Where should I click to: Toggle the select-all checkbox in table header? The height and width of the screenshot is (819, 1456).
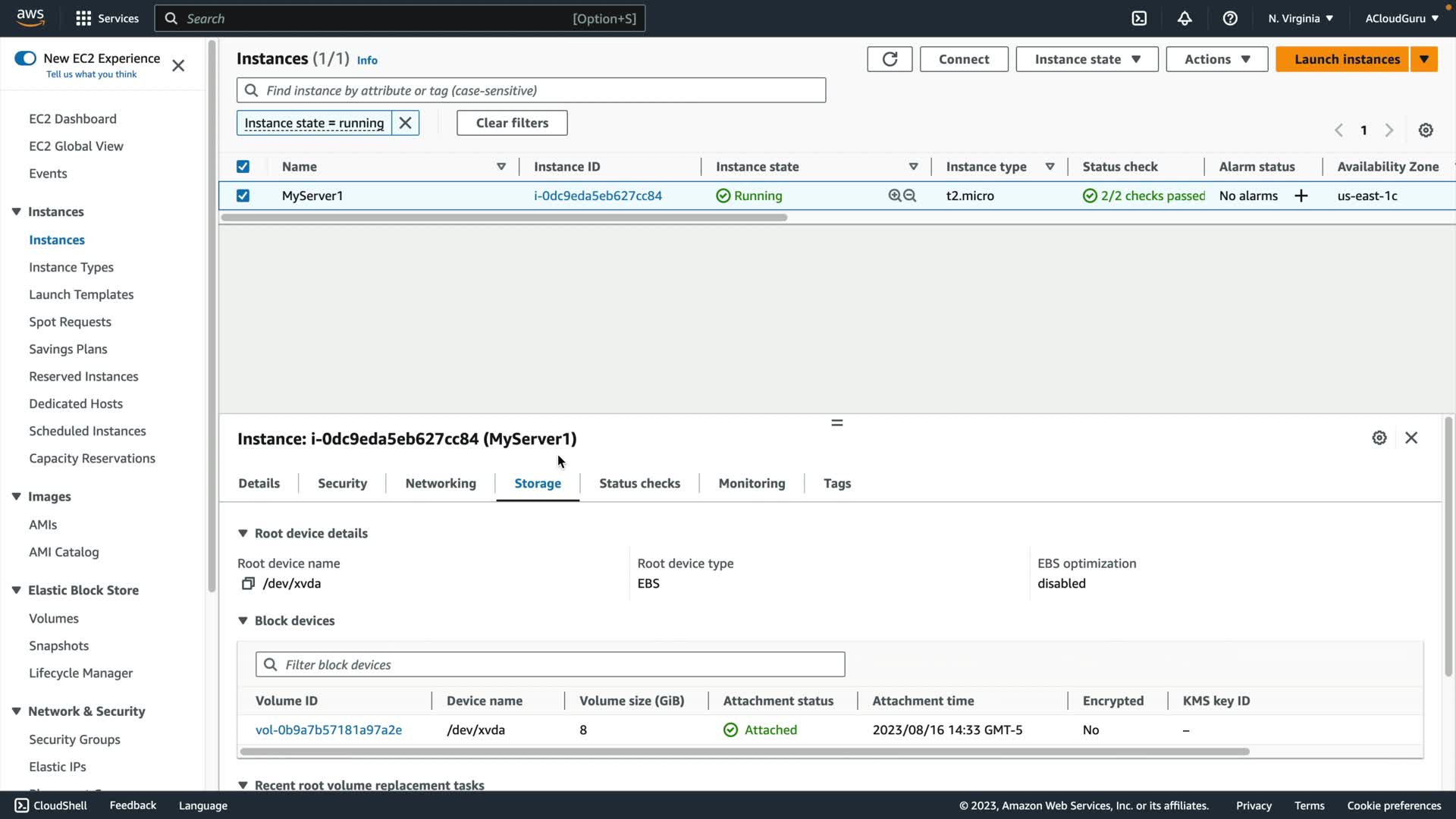(x=243, y=167)
